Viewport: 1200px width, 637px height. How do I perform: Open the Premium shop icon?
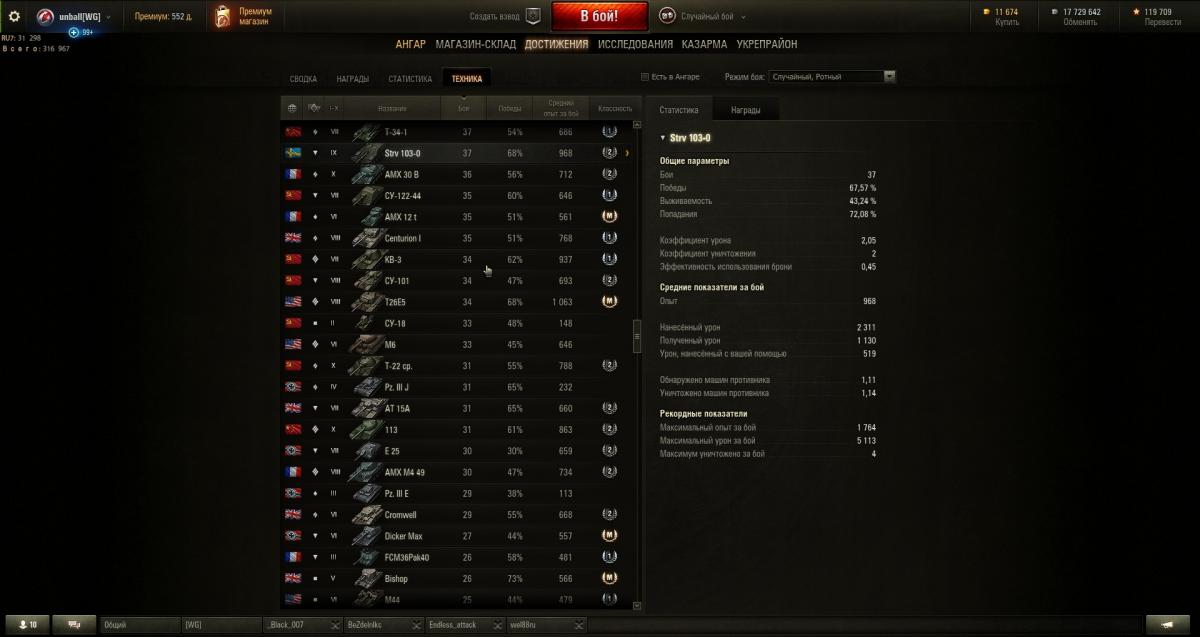(x=223, y=16)
